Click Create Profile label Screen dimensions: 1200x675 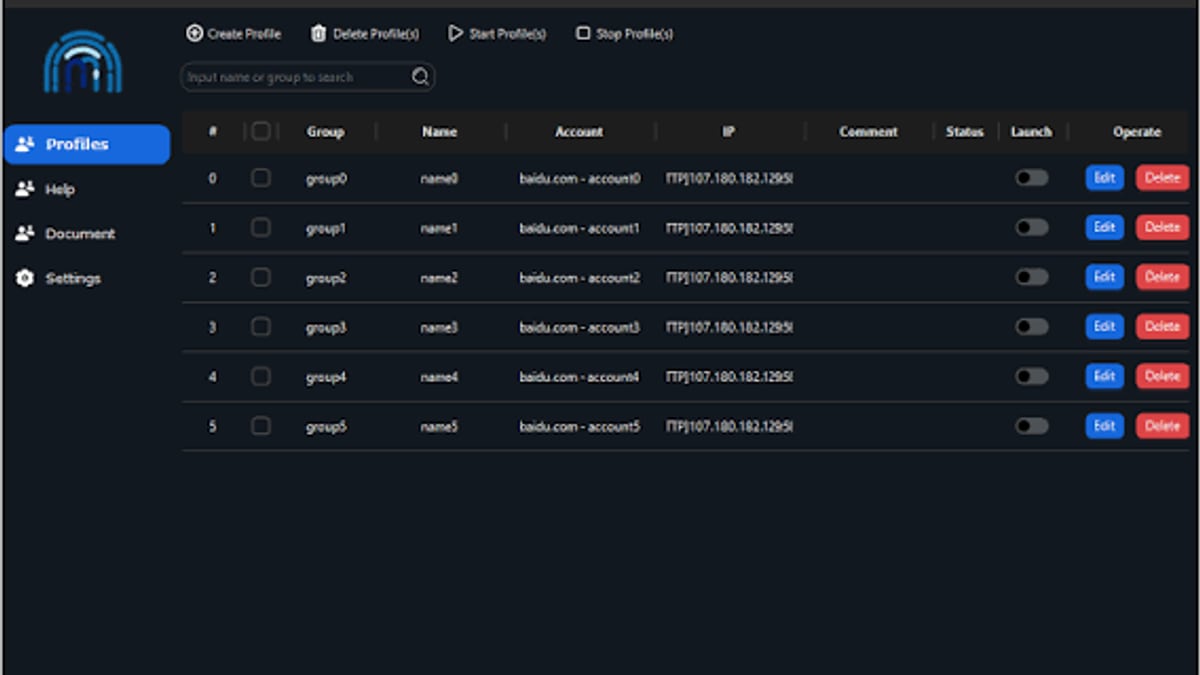244,34
